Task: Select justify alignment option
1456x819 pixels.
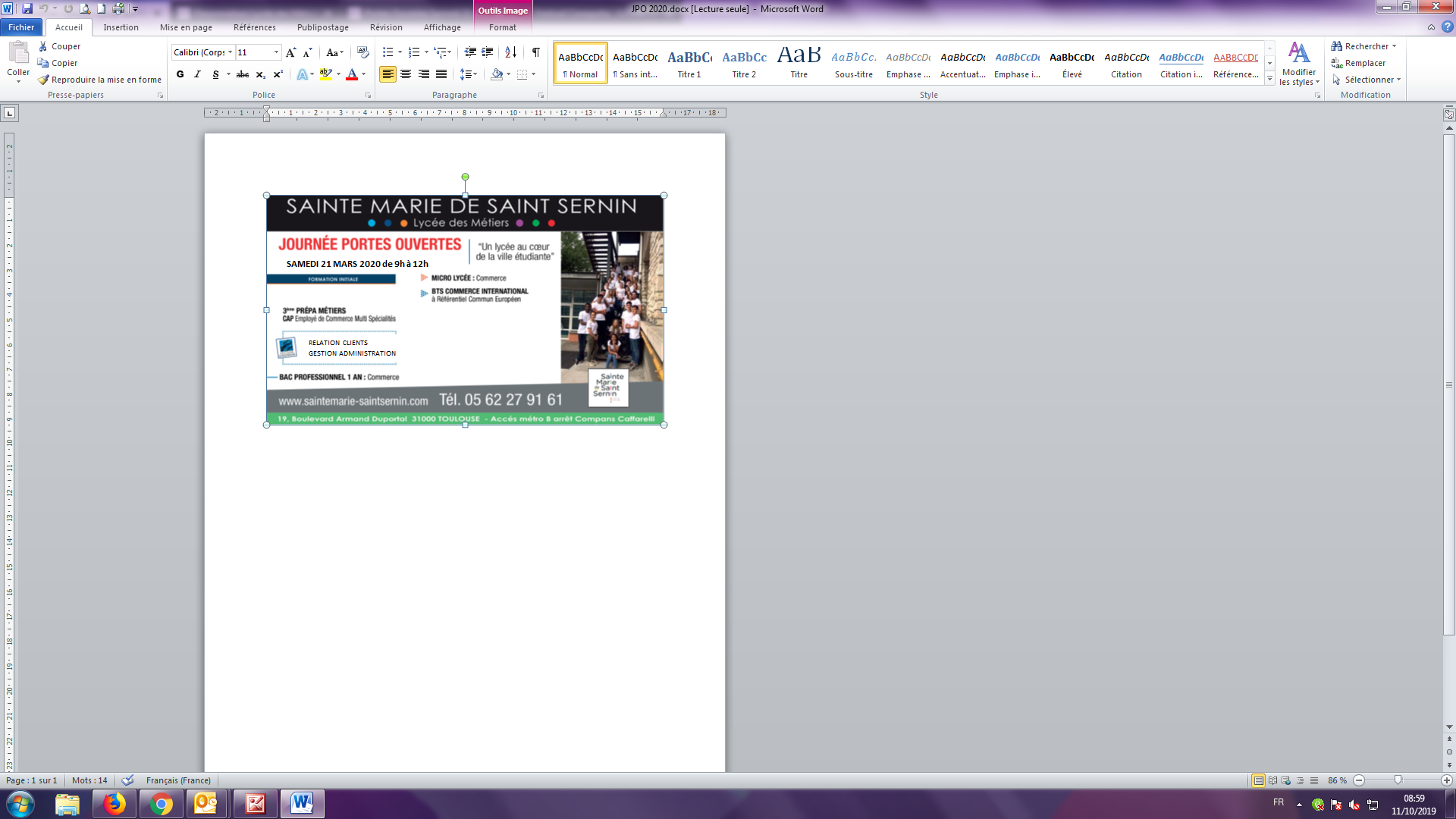Action: click(x=441, y=74)
